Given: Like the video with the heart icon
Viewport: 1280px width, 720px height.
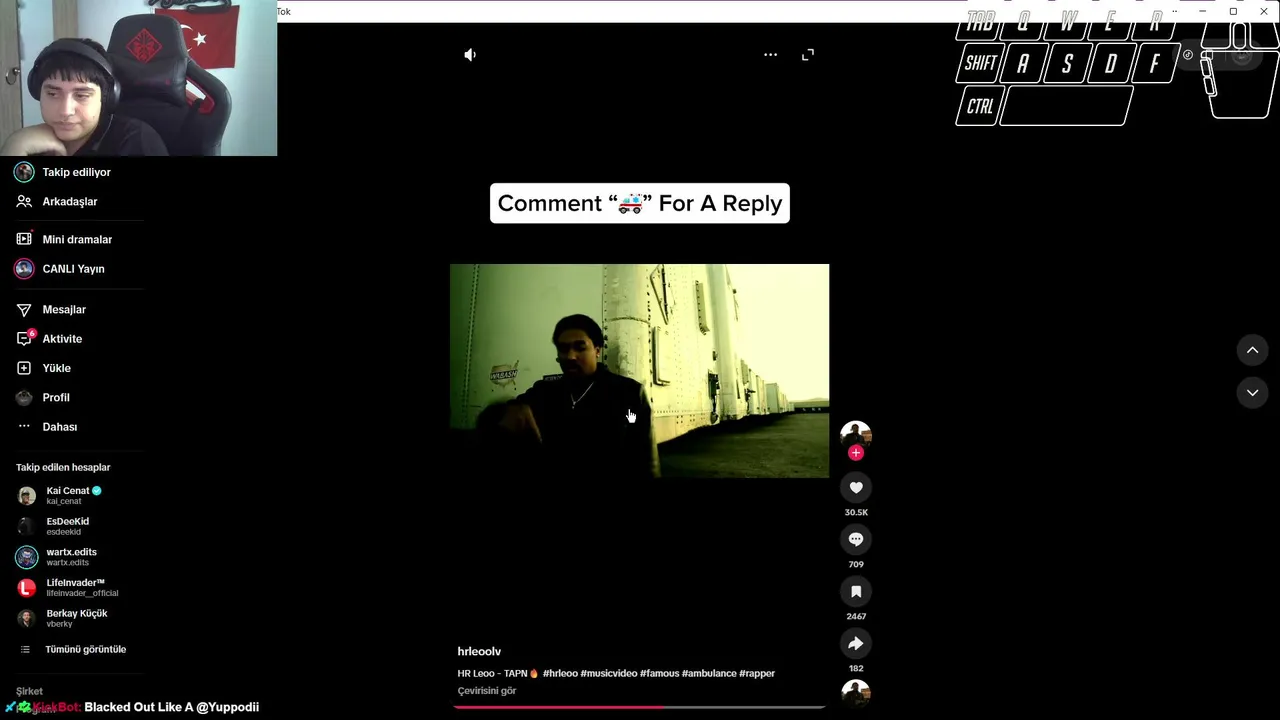Looking at the screenshot, I should click(856, 487).
